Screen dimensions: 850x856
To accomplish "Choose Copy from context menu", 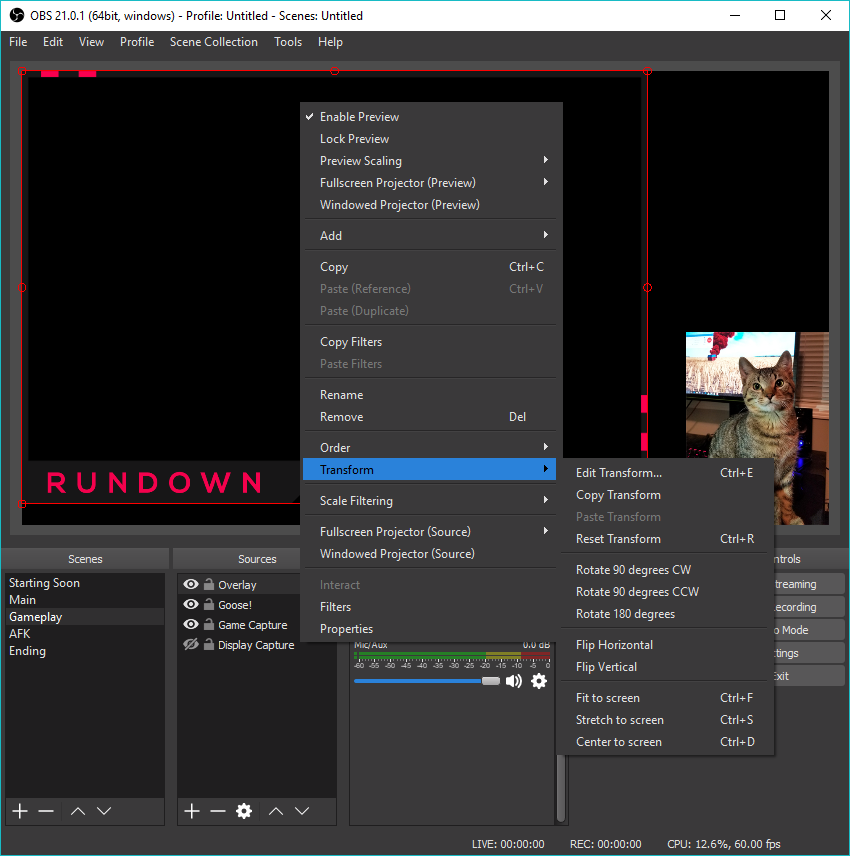I will click(x=429, y=267).
